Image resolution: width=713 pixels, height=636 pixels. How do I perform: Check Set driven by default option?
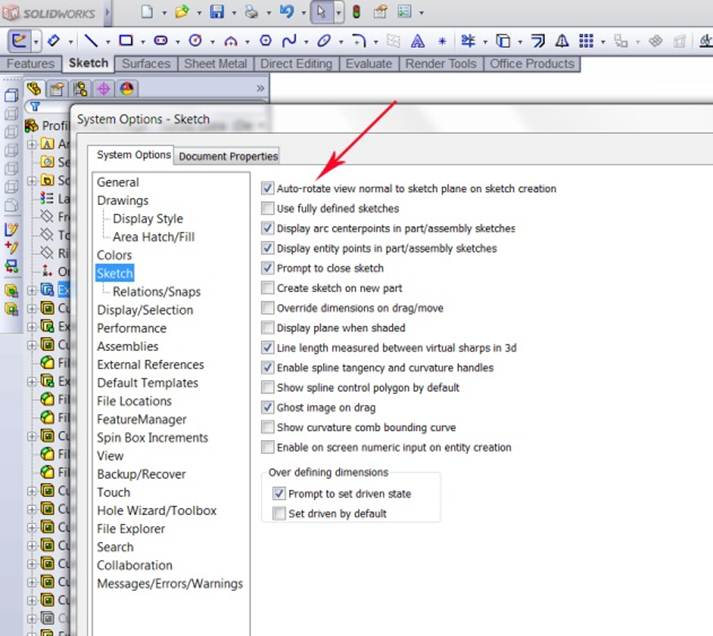[279, 513]
